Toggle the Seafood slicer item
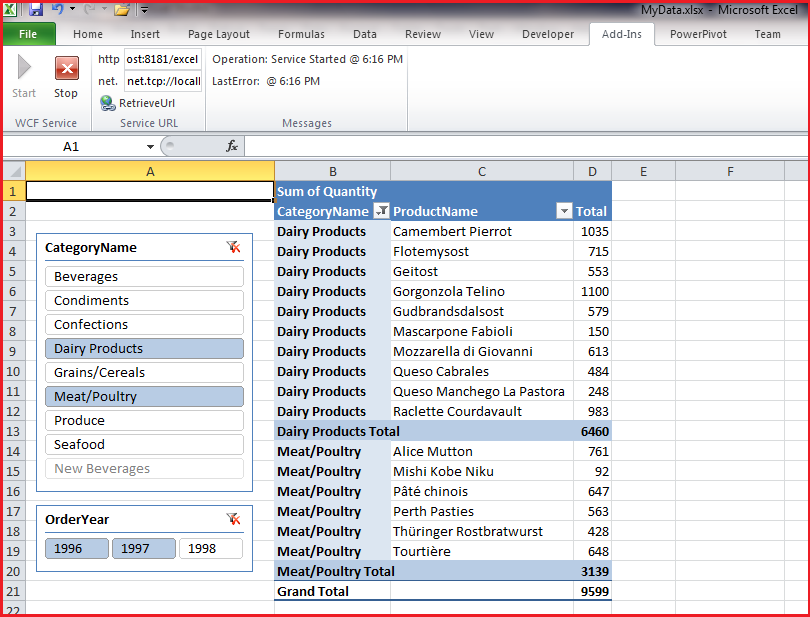 tap(144, 444)
